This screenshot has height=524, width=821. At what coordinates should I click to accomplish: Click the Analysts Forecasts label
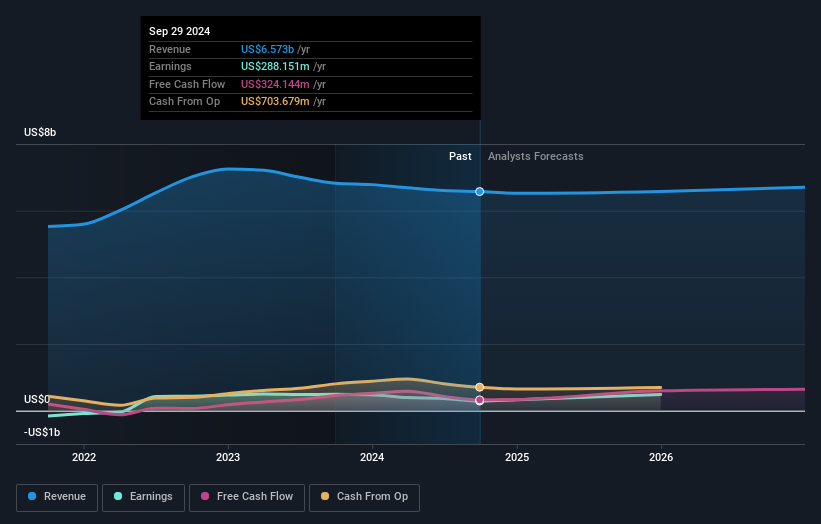click(536, 156)
